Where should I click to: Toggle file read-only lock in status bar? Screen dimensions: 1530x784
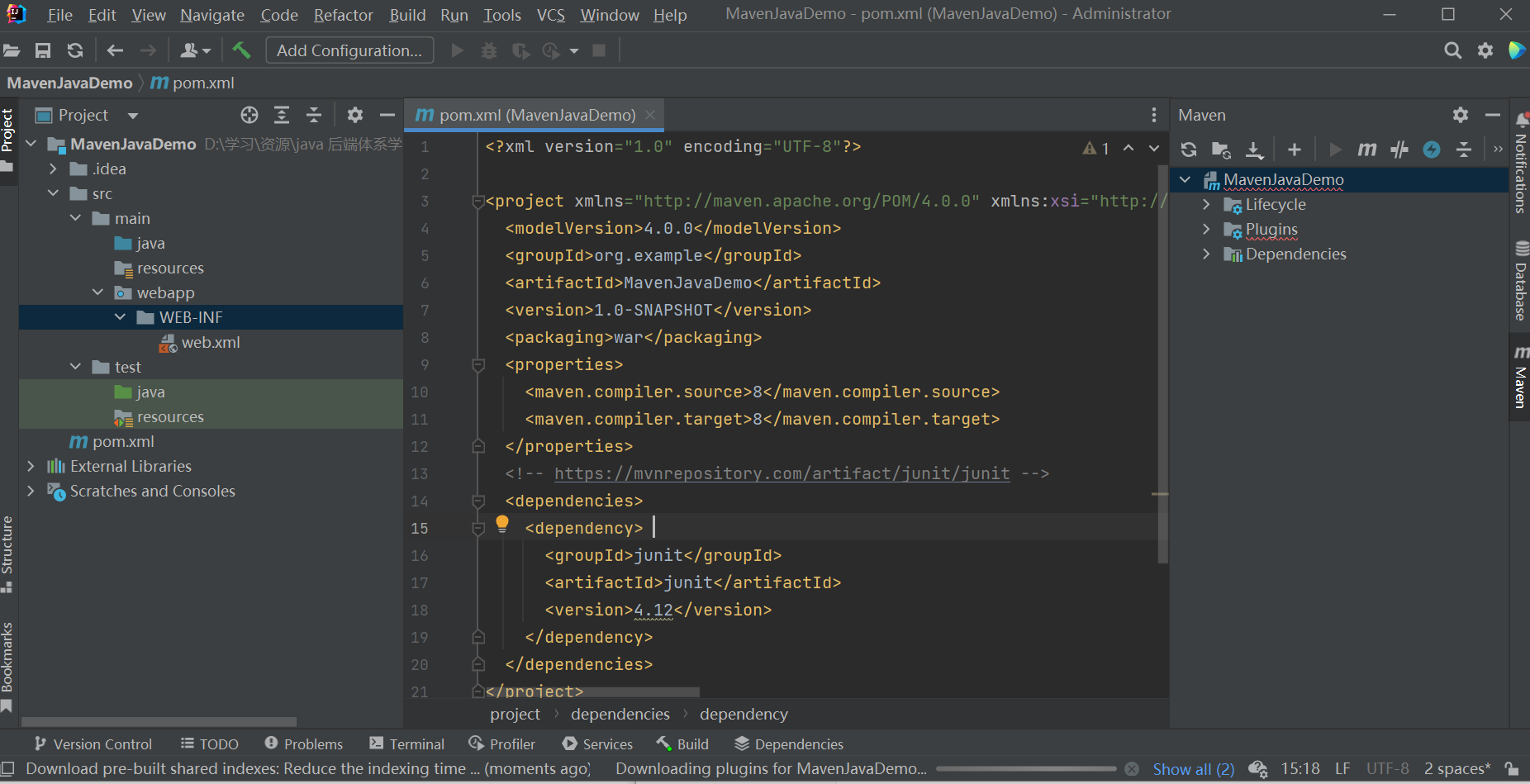(1512, 769)
